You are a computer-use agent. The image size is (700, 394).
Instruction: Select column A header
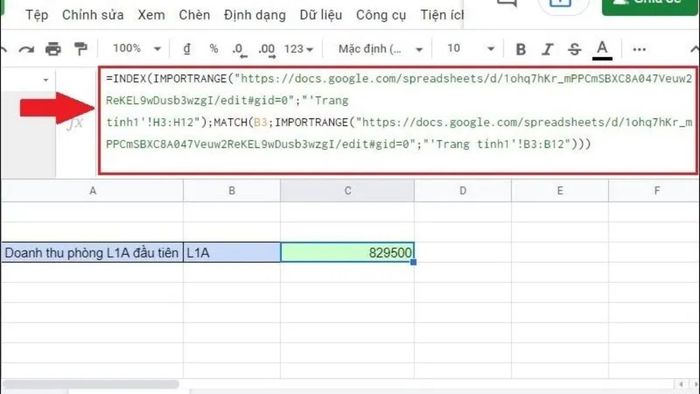tap(92, 191)
